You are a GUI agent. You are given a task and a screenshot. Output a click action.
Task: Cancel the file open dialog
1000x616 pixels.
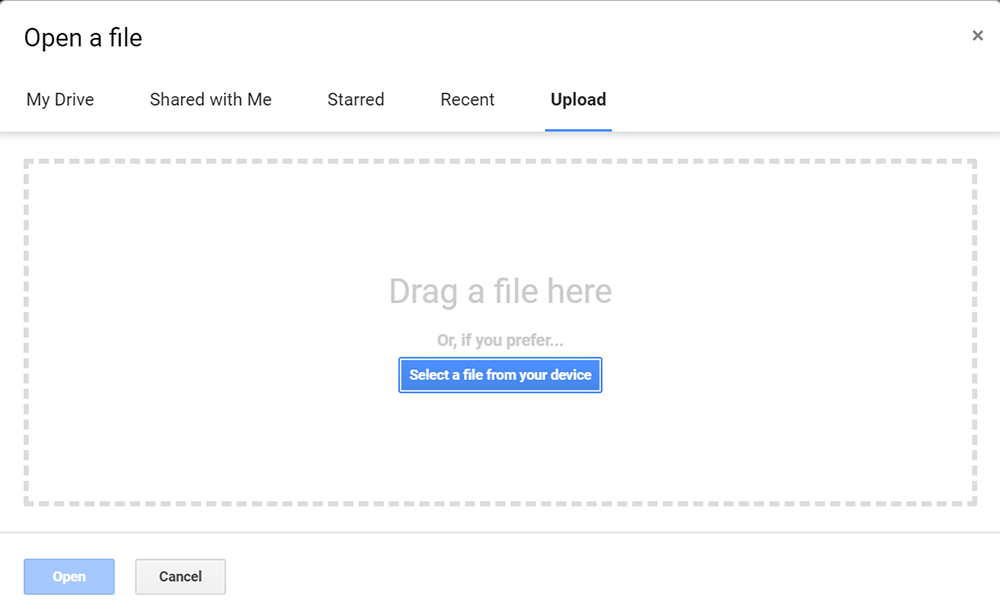pyautogui.click(x=180, y=577)
